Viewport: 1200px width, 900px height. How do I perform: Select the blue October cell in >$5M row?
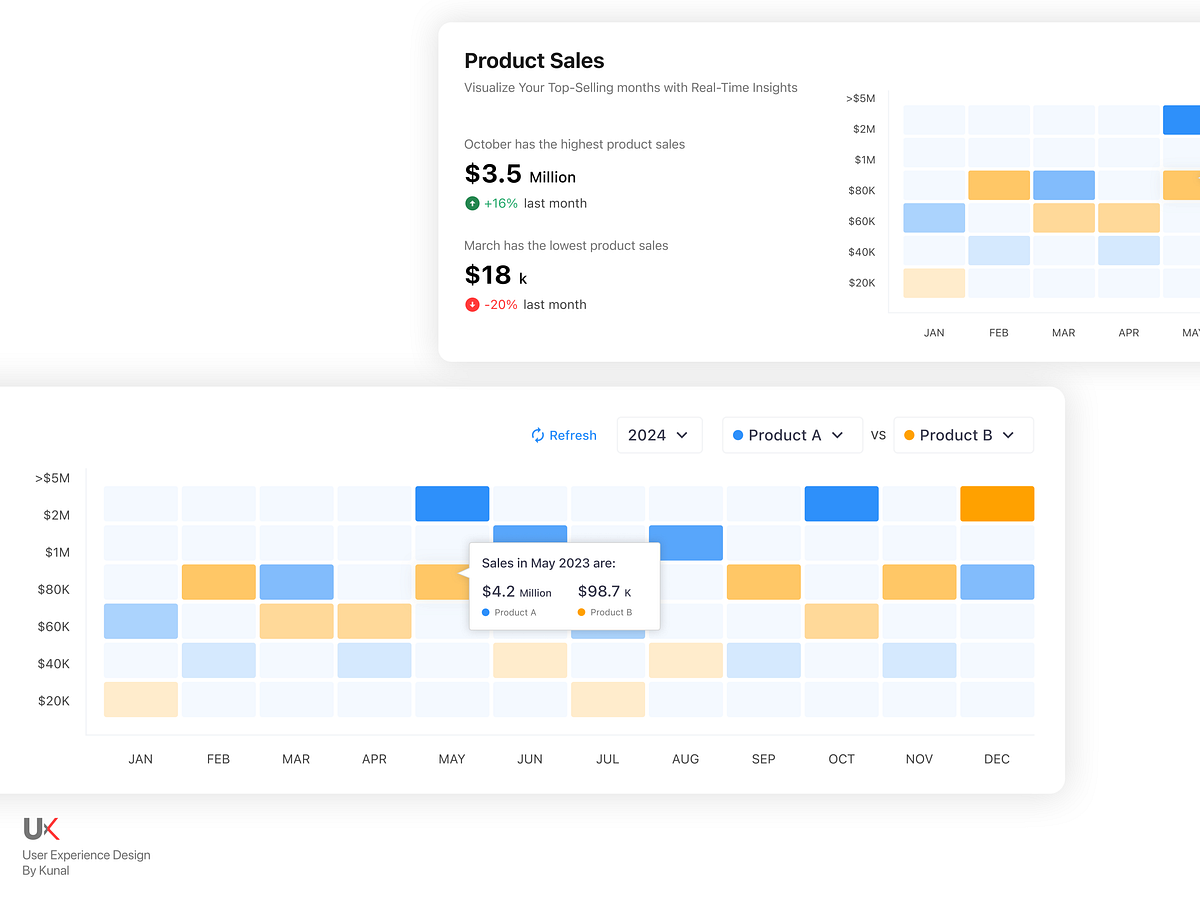coord(841,503)
